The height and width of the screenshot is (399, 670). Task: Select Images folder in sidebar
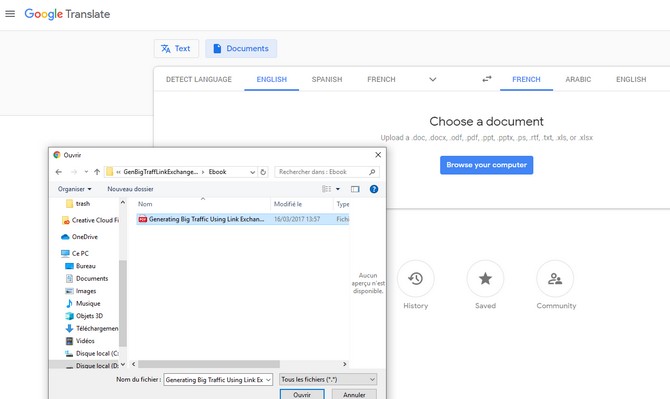[x=81, y=291]
